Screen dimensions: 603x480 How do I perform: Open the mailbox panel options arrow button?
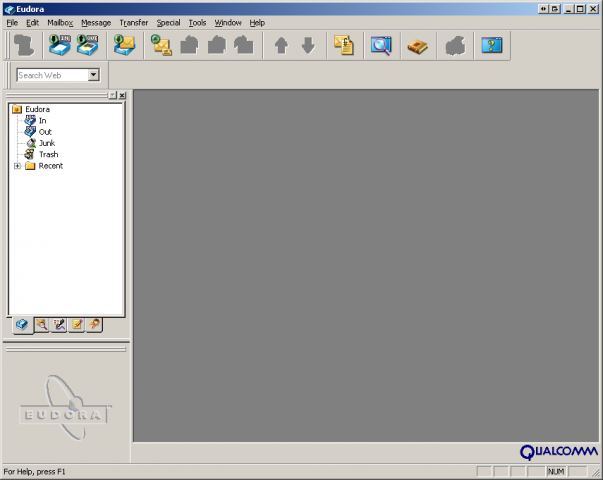coord(113,95)
